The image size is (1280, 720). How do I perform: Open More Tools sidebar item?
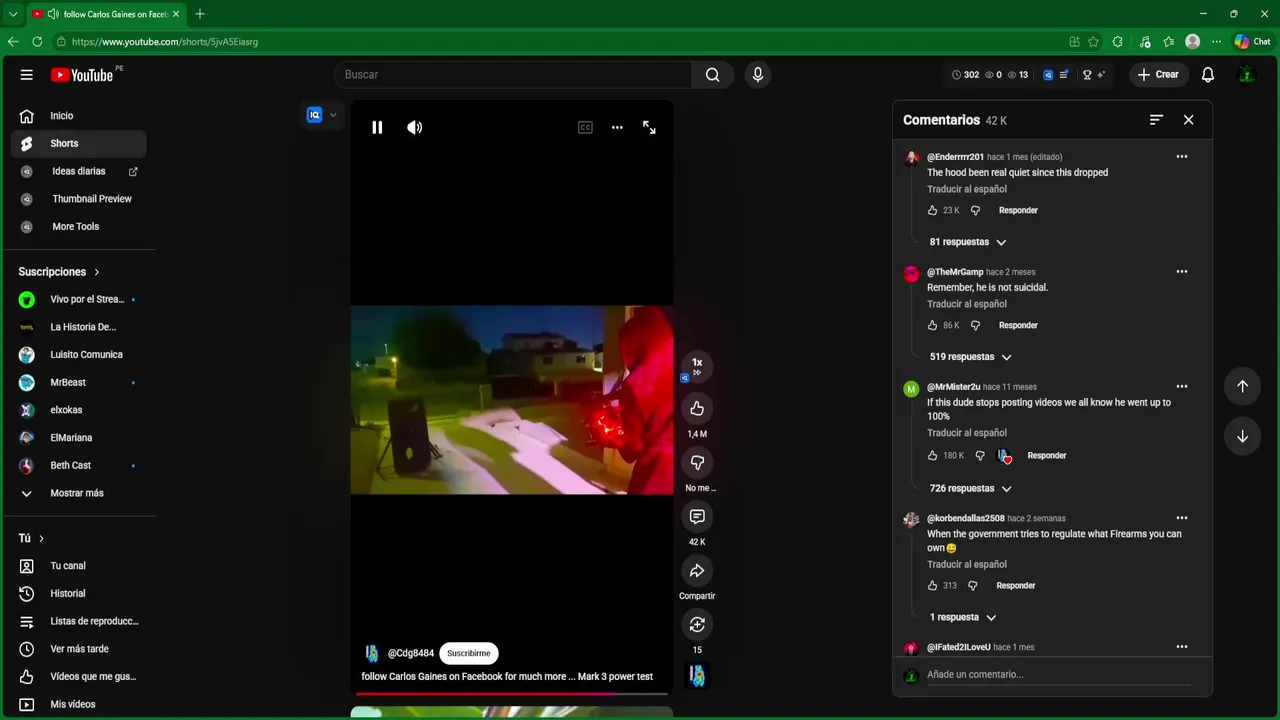(x=79, y=227)
